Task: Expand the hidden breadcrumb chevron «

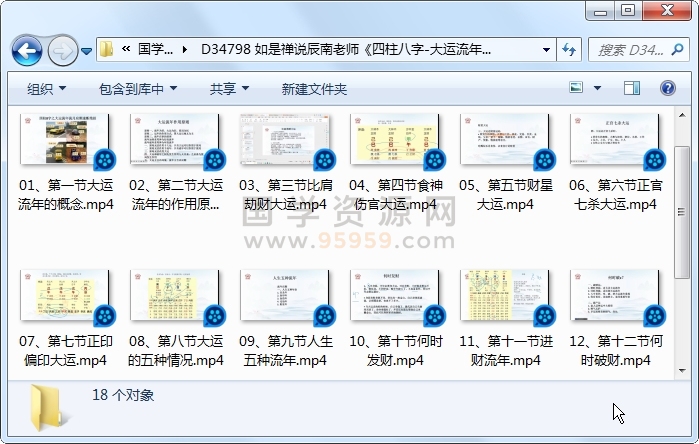Action: pos(126,49)
